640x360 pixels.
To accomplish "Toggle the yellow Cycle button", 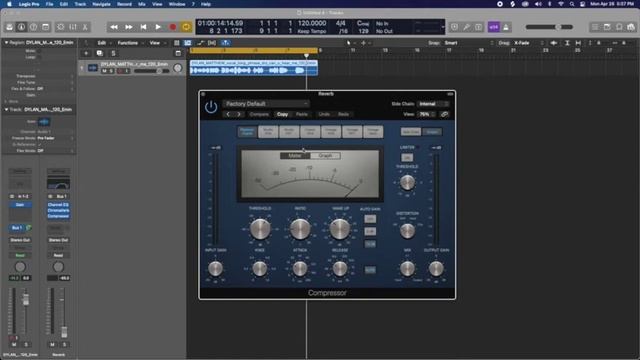I will coord(186,27).
